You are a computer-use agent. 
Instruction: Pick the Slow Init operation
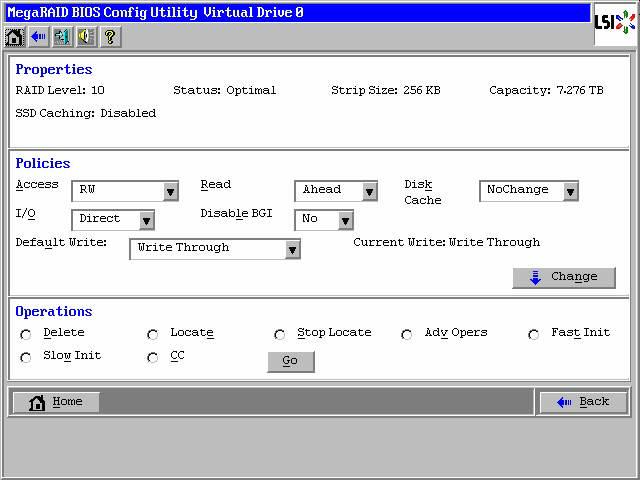tap(26, 358)
